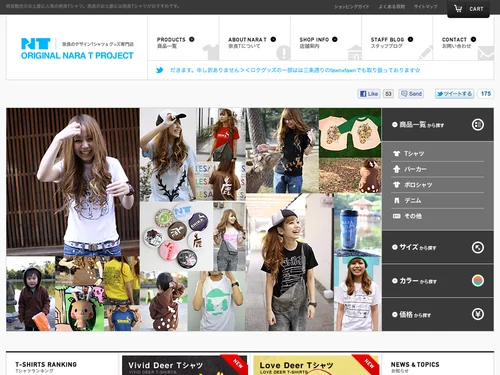The image size is (500, 375).
Task: Click the pencil icon in STAFF BLOG
Action: click(425, 53)
